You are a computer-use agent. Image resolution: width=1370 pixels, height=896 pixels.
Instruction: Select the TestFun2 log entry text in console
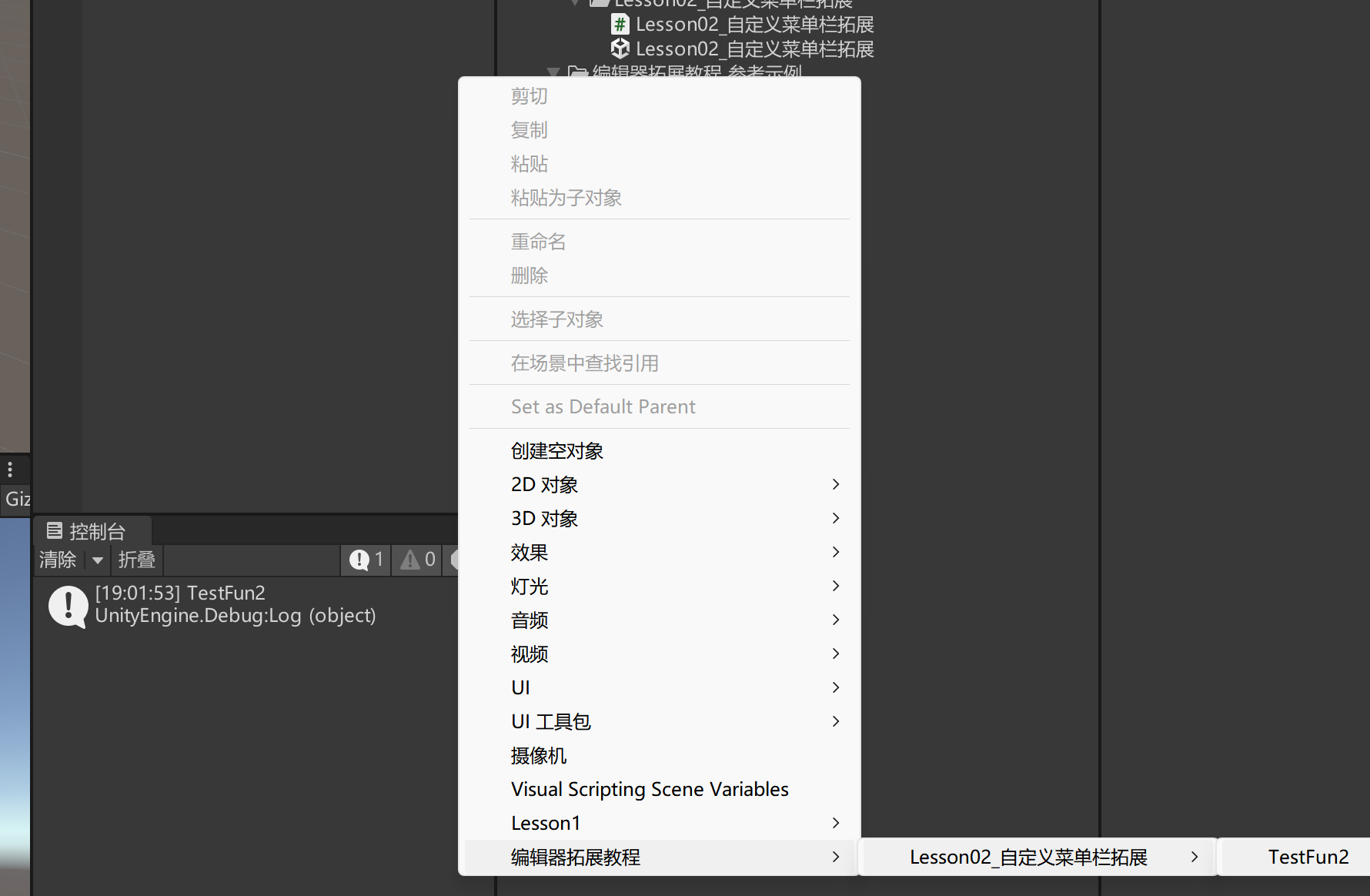click(x=235, y=604)
